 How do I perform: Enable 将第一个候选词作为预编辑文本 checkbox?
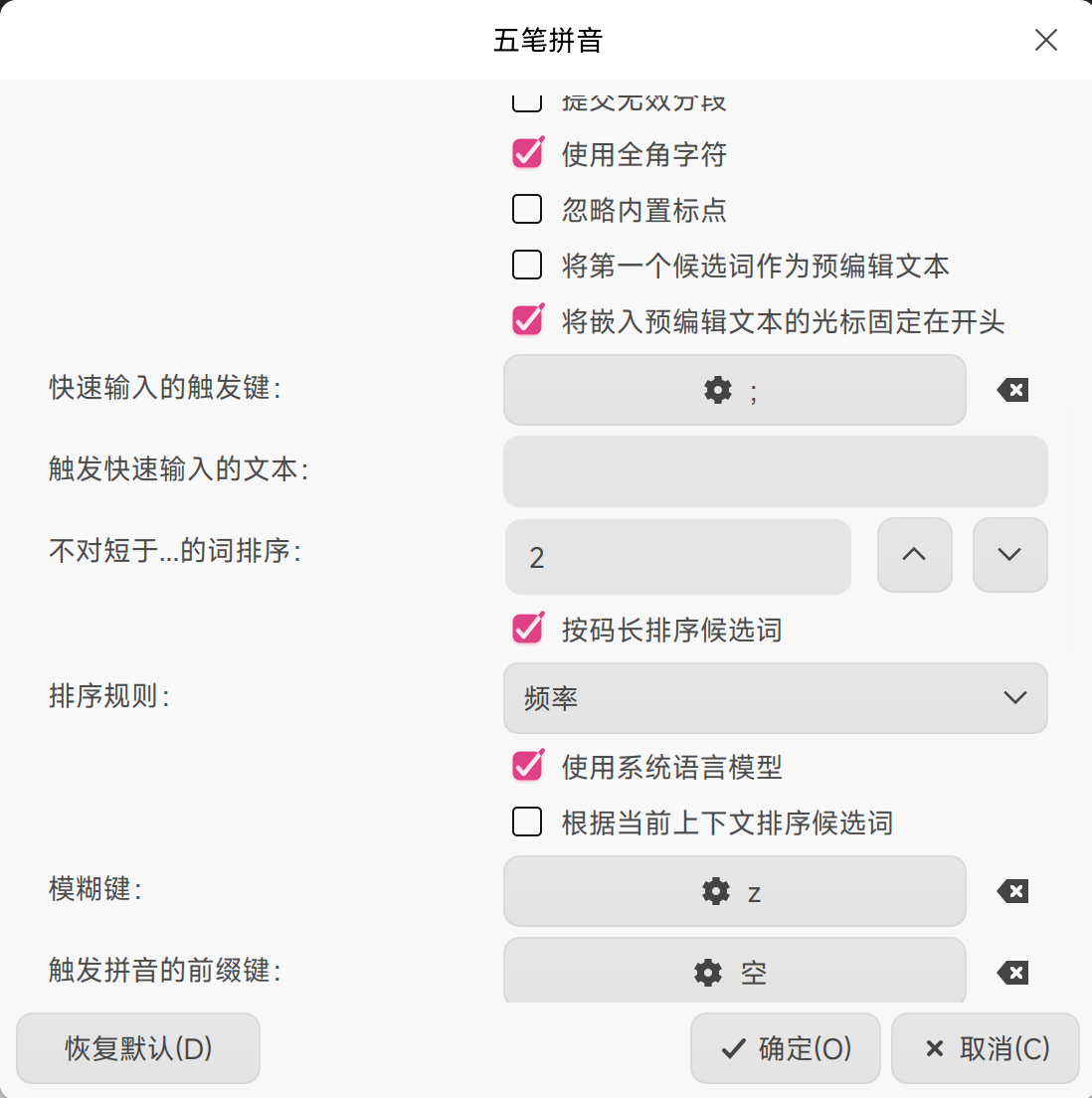click(x=527, y=266)
